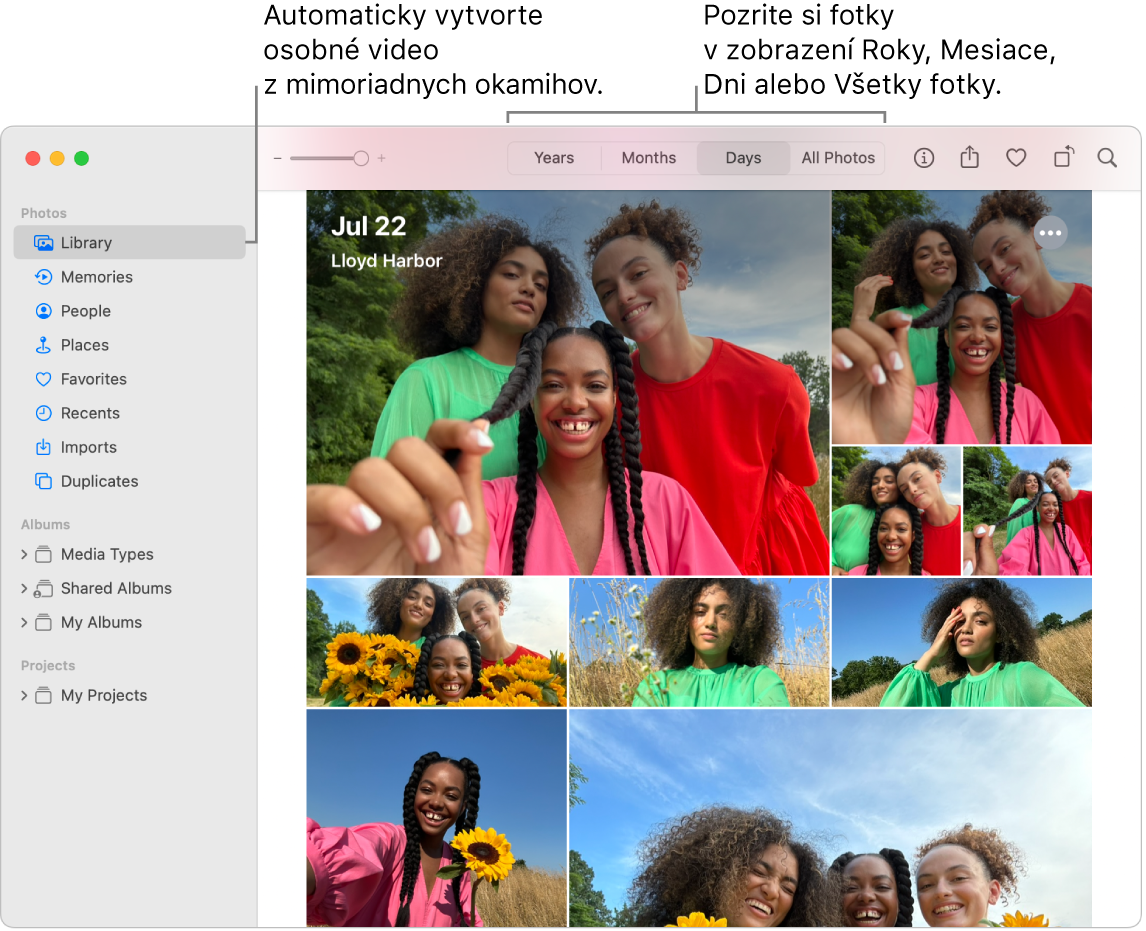
Task: Expand the Shared Albums group
Action: [x=25, y=588]
